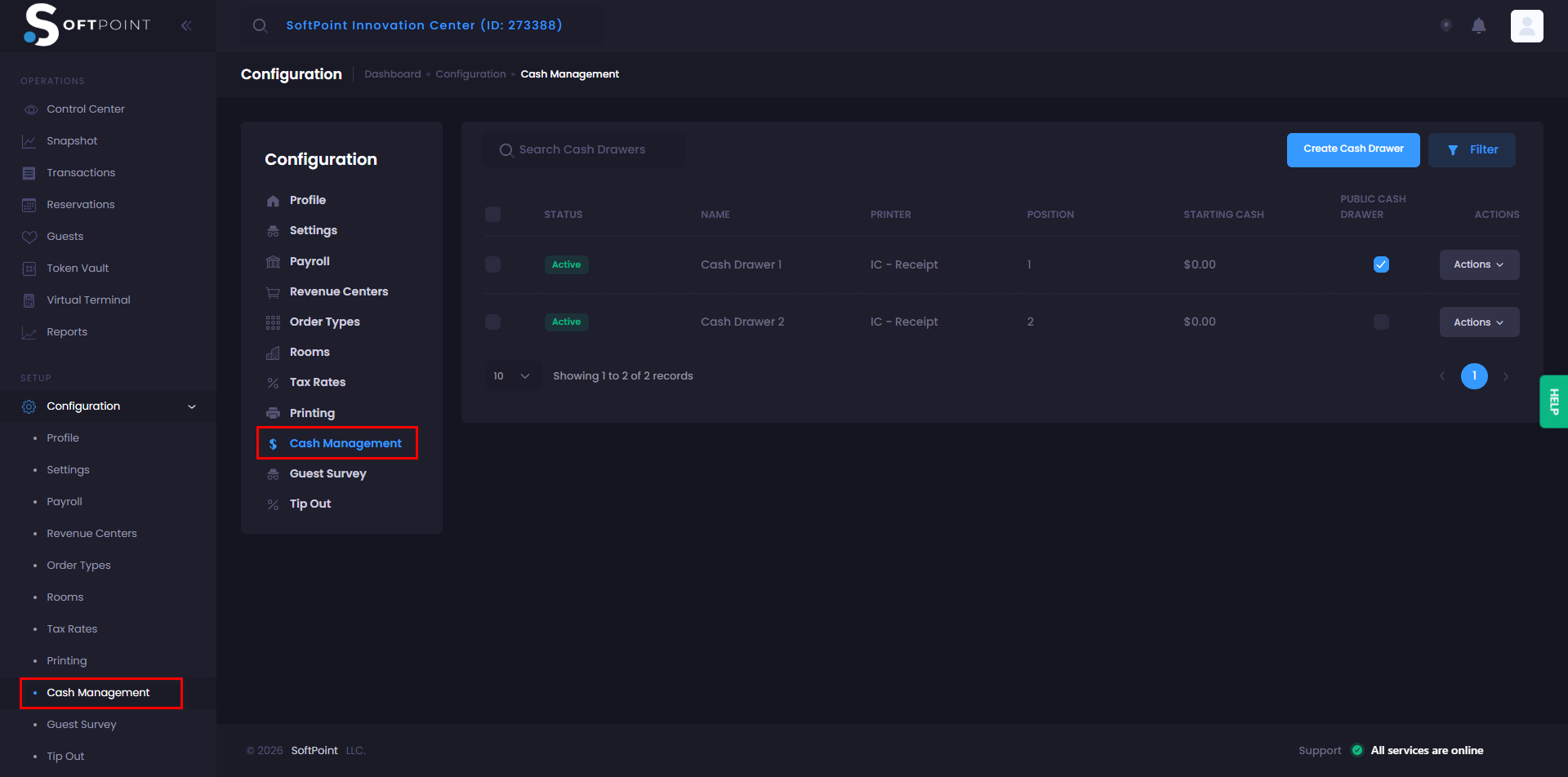Open Control Center from the sidebar
The width and height of the screenshot is (1568, 777).
click(x=85, y=109)
